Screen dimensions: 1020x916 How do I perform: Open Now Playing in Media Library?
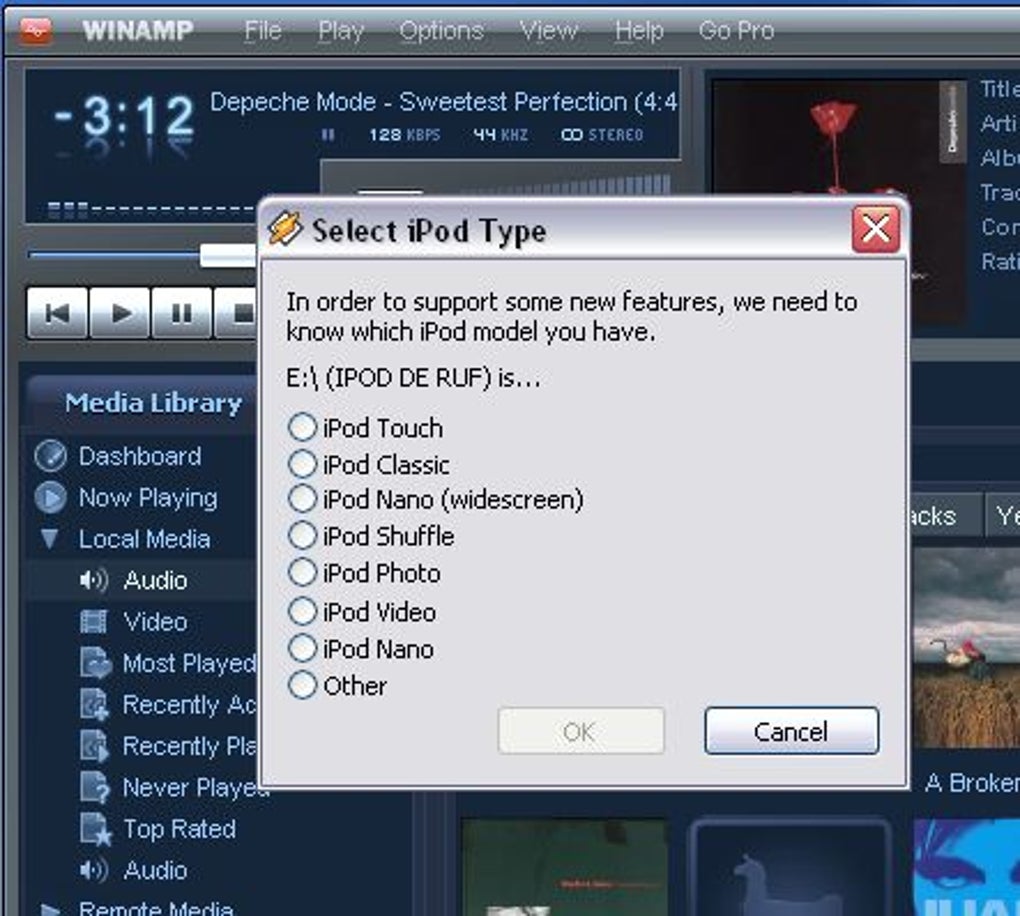pyautogui.click(x=148, y=498)
